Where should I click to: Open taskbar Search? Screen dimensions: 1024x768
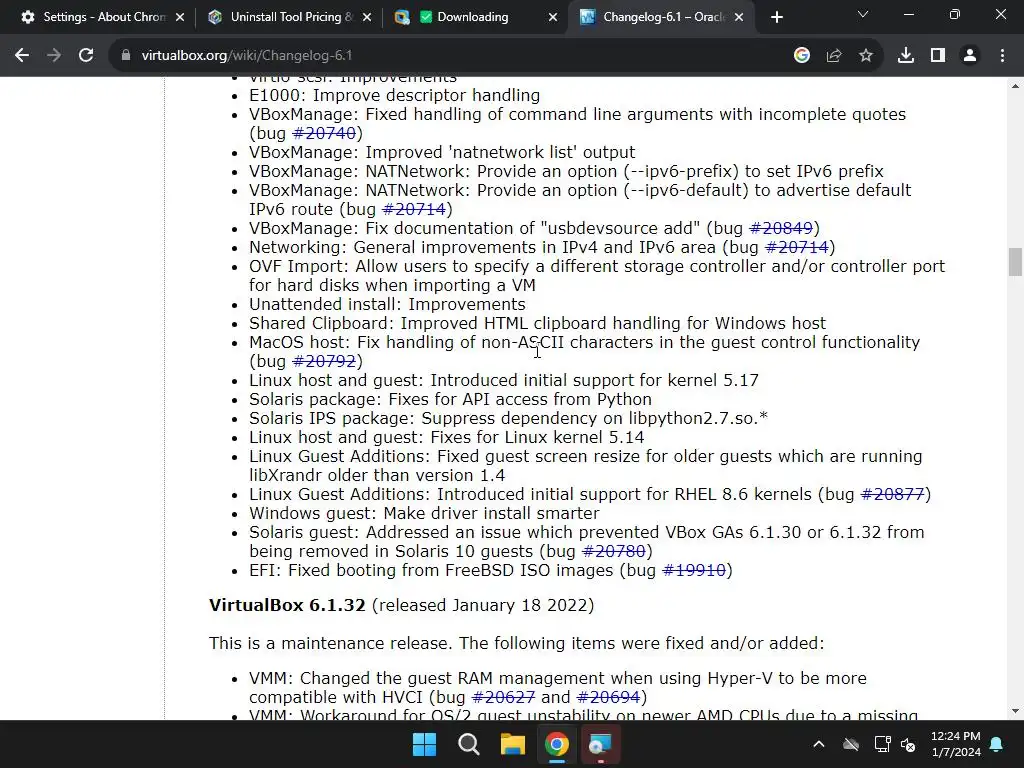point(469,744)
